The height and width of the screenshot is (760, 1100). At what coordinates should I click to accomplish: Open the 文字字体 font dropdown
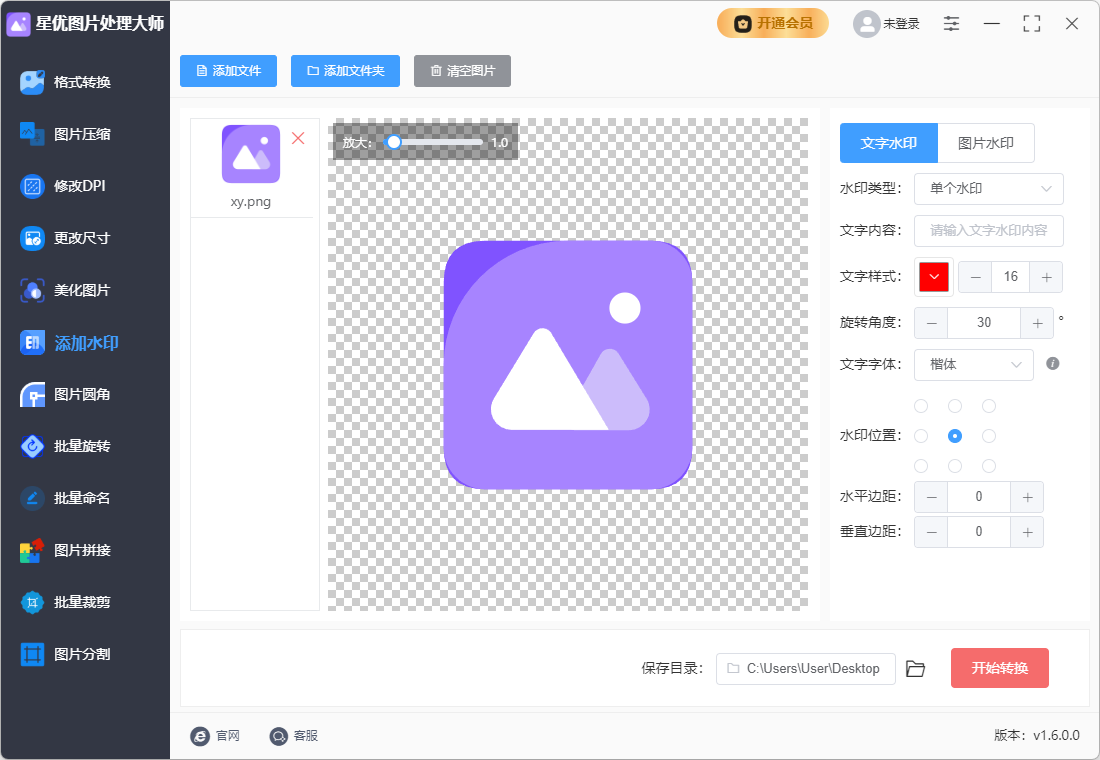click(x=973, y=365)
